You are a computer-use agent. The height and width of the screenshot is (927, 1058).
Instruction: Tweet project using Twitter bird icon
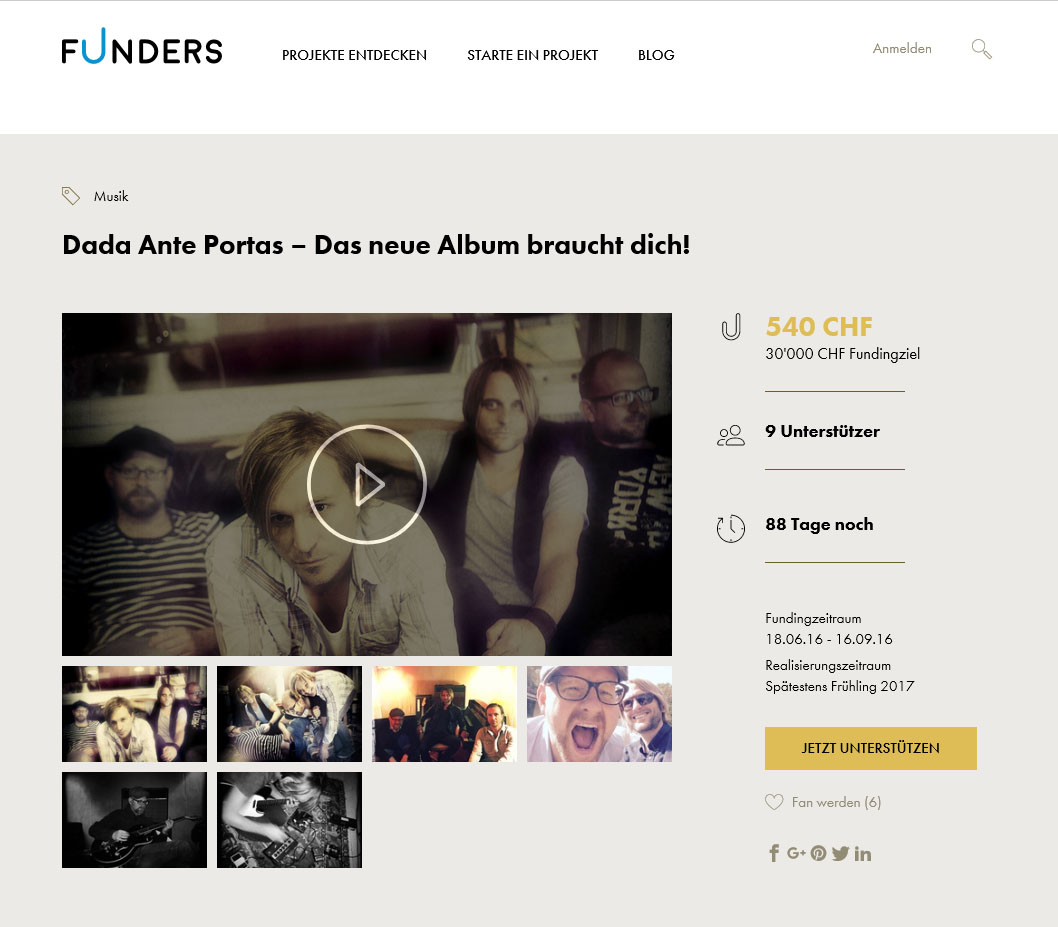[840, 853]
